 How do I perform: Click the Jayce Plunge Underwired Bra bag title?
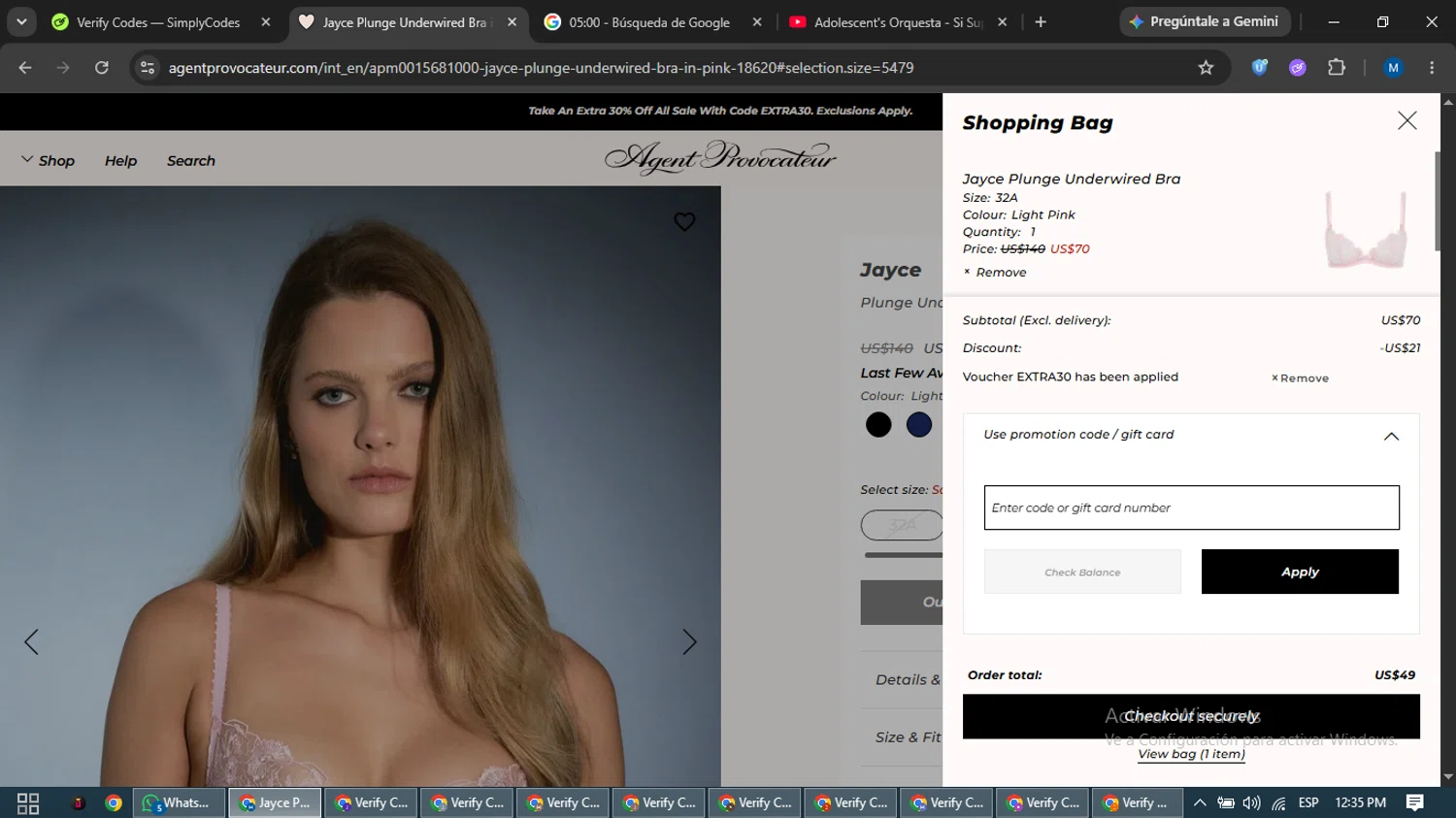coord(1072,179)
